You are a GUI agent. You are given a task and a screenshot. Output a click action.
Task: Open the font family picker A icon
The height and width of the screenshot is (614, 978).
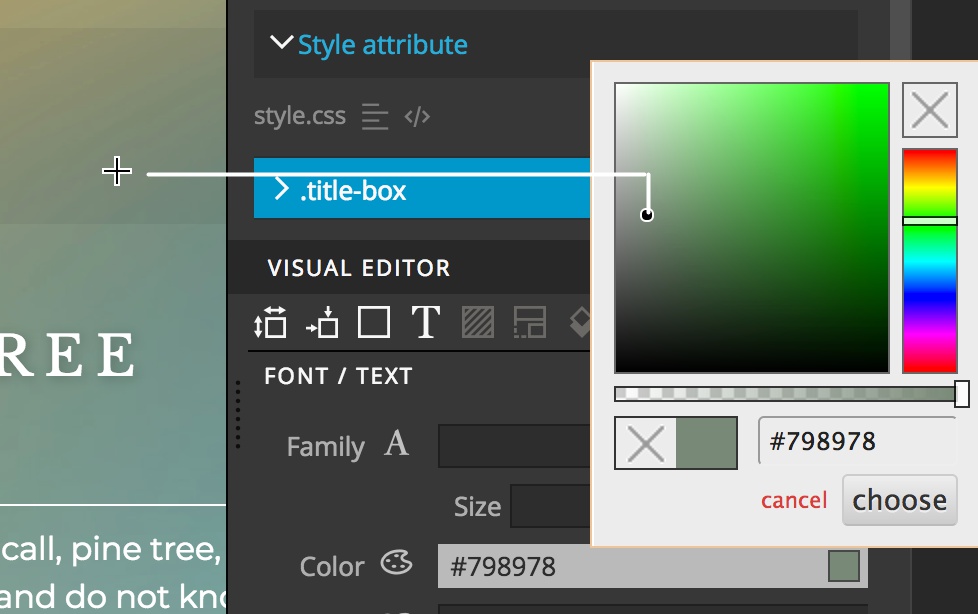click(x=397, y=444)
